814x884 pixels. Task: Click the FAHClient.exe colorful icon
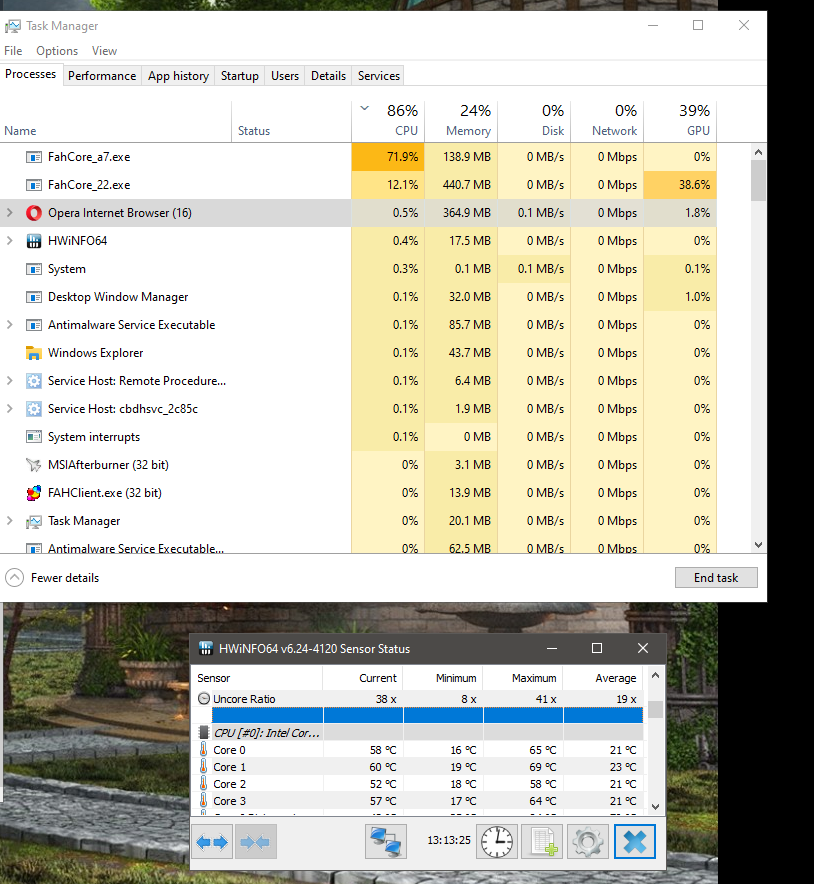(x=34, y=493)
